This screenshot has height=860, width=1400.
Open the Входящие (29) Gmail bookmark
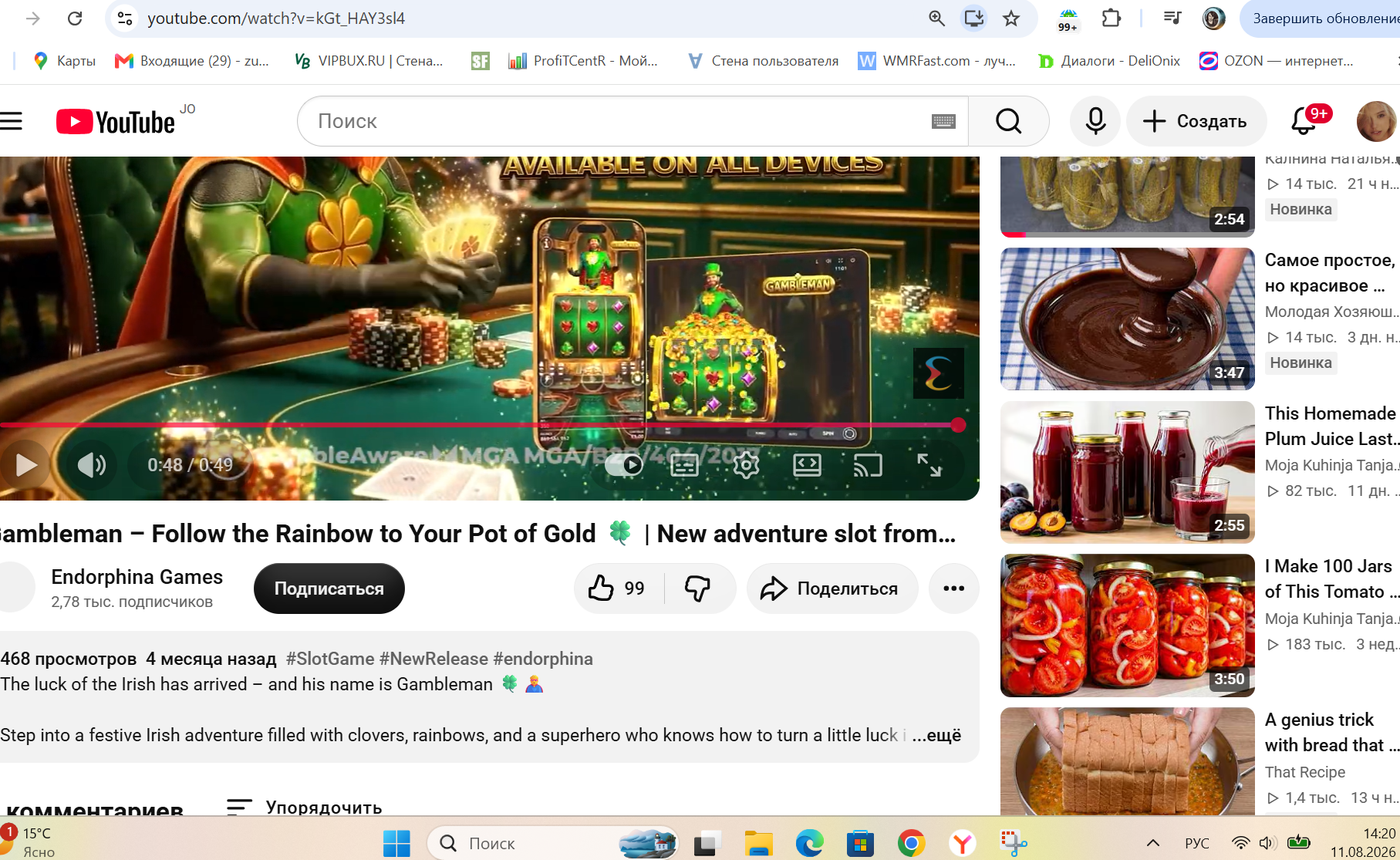click(x=192, y=61)
